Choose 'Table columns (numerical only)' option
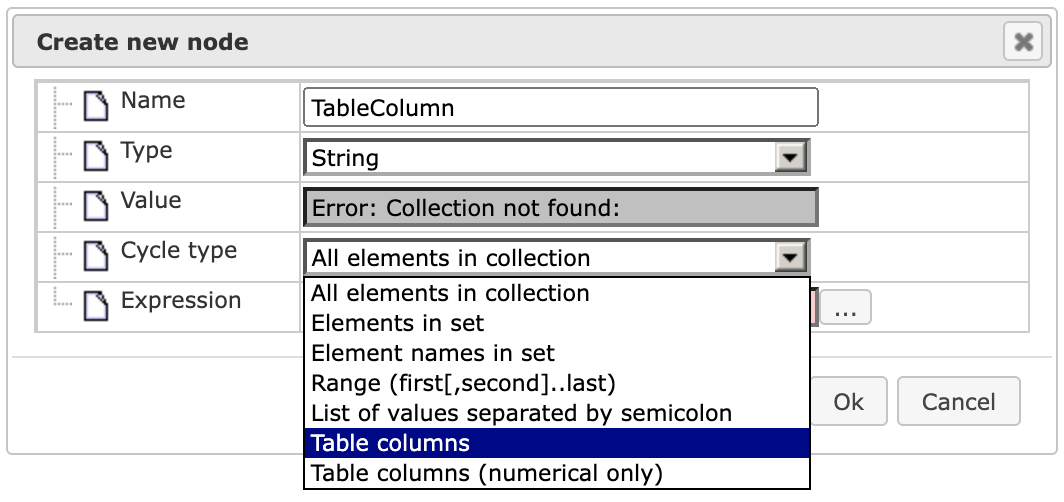 pos(556,473)
